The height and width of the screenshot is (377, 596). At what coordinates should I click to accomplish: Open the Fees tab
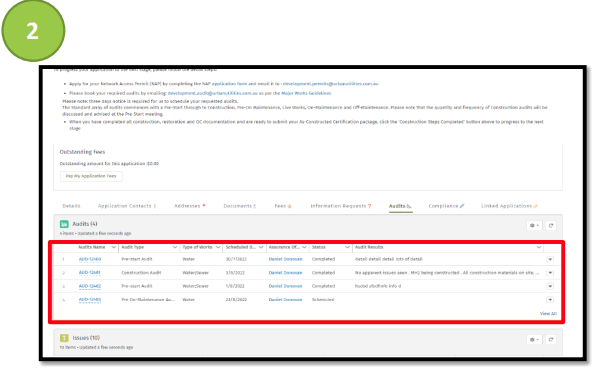click(283, 206)
